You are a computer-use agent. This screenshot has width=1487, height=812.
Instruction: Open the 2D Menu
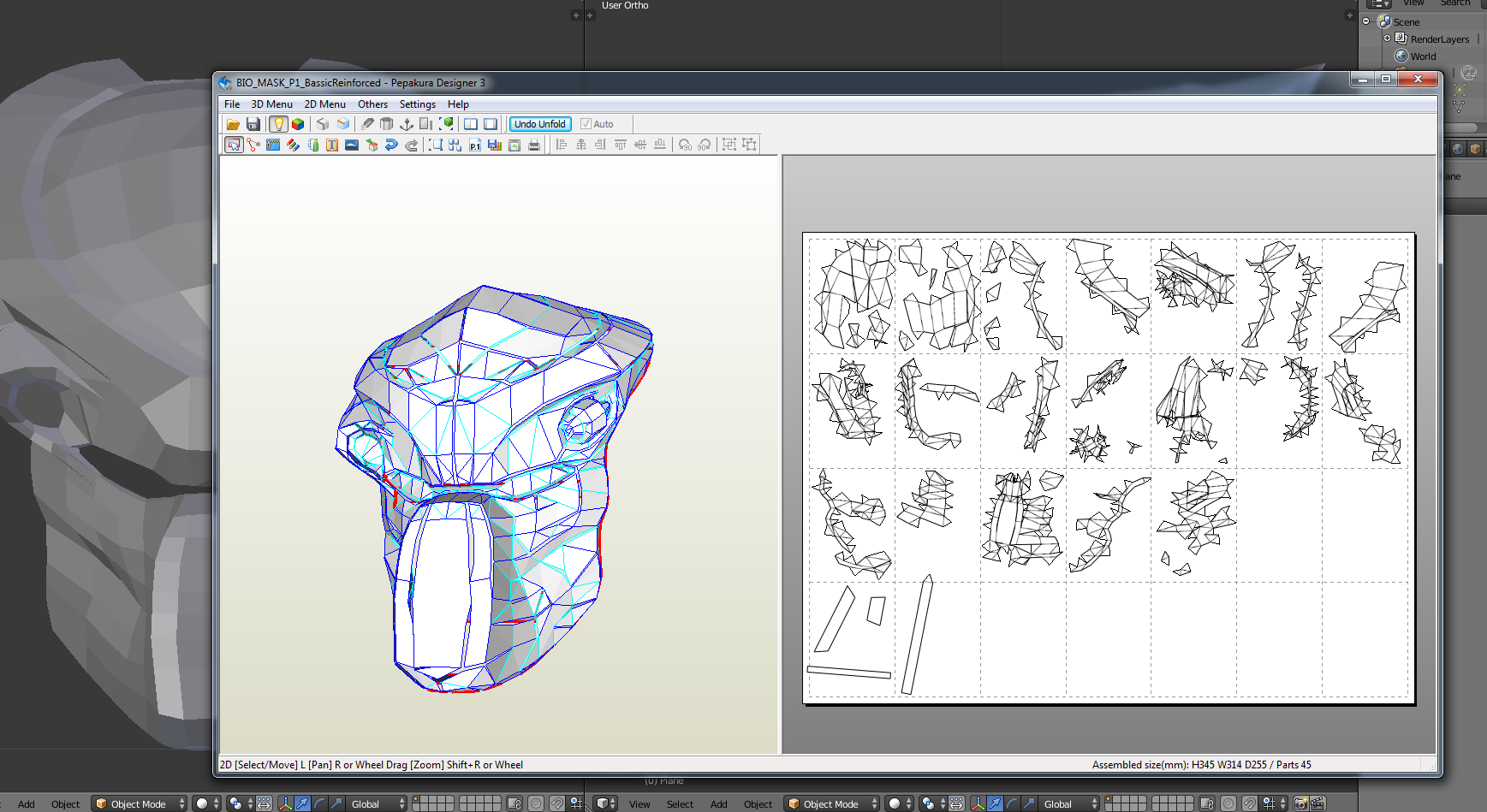[325, 104]
